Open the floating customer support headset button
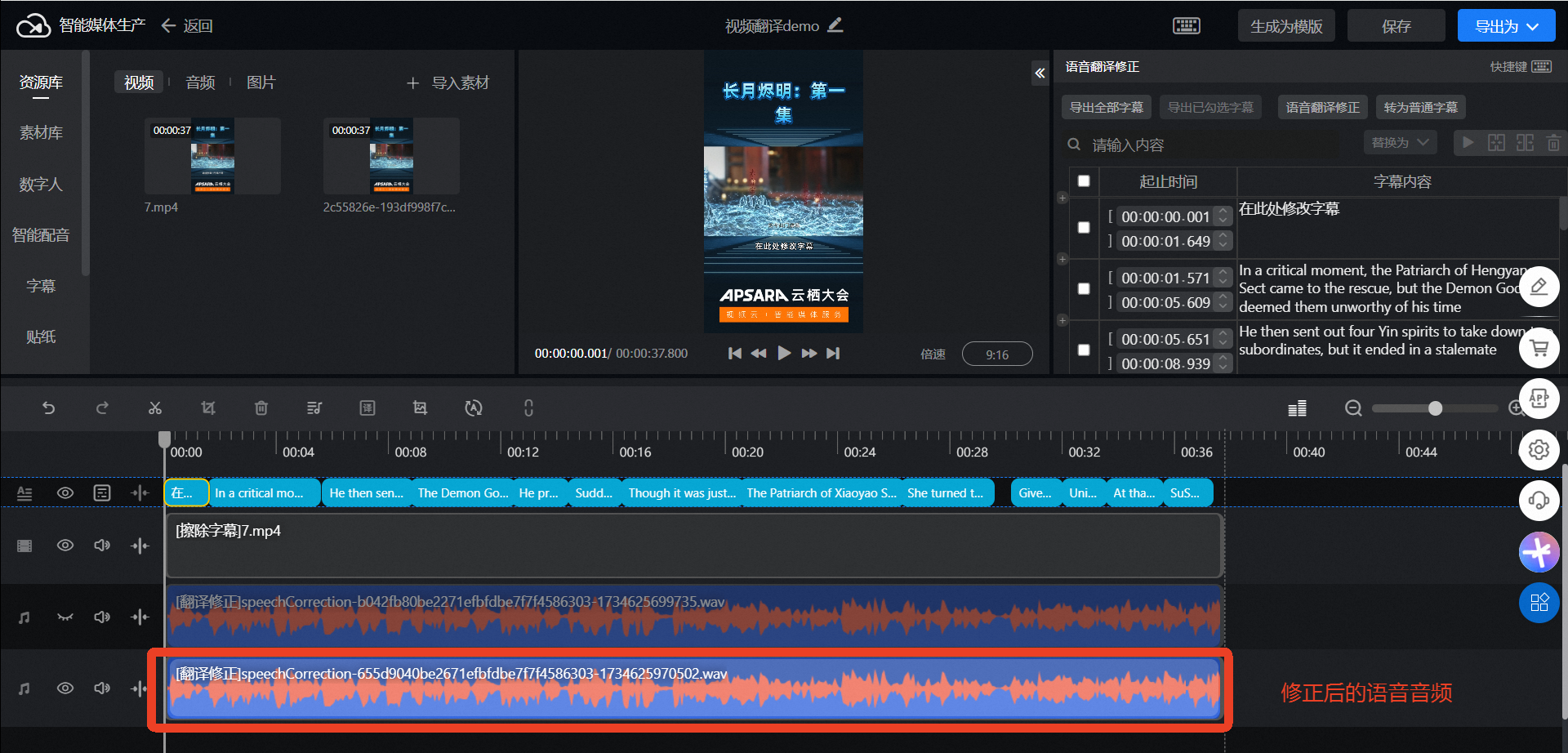Viewport: 1568px width, 753px height. pyautogui.click(x=1539, y=501)
